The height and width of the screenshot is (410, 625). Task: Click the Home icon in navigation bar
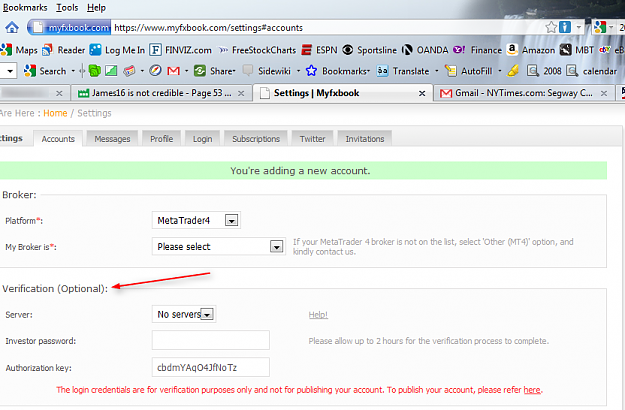pos(12,27)
